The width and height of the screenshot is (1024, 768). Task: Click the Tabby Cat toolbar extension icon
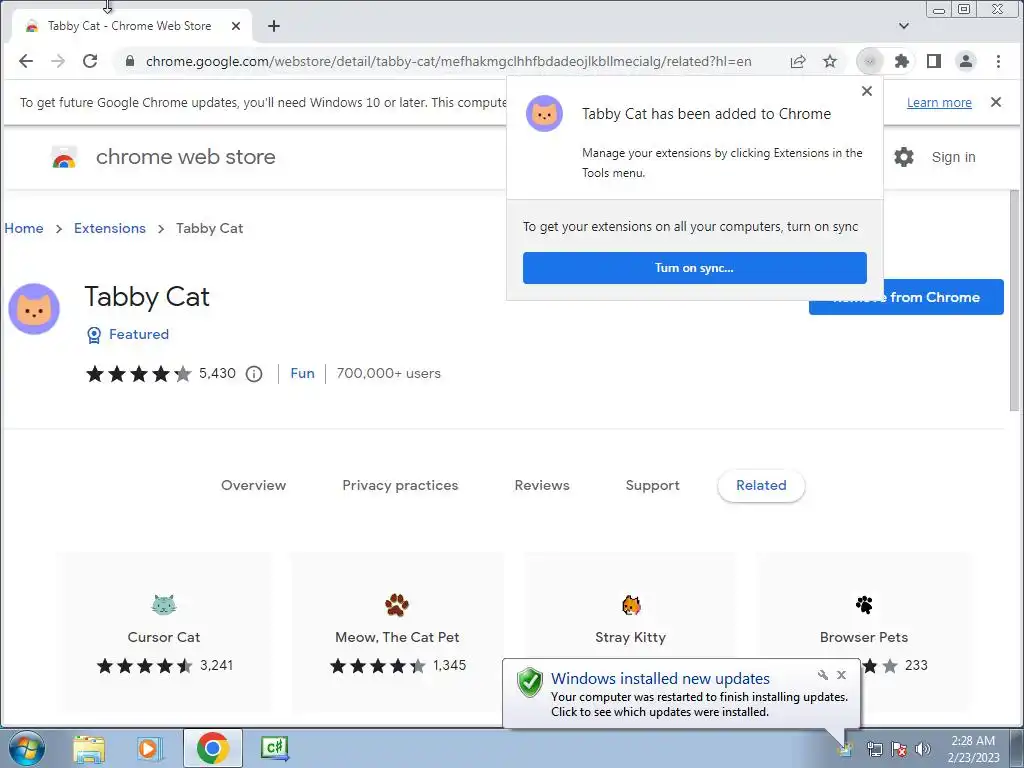tap(870, 61)
